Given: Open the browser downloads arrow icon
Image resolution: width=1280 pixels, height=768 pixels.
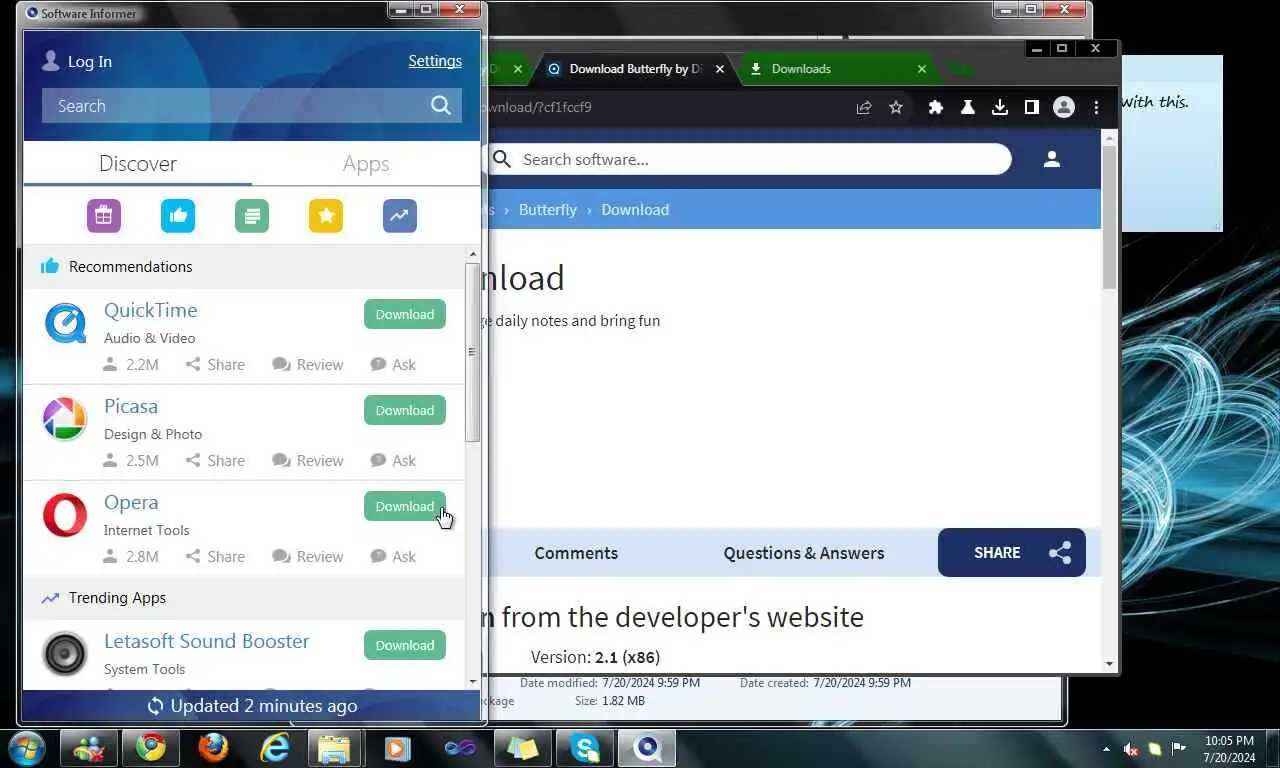Looking at the screenshot, I should tap(1000, 107).
